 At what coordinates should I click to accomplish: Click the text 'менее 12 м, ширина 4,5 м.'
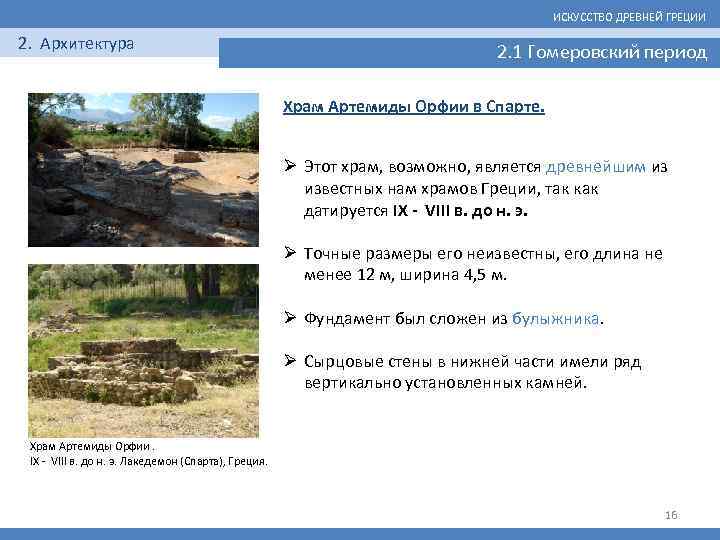click(x=405, y=275)
